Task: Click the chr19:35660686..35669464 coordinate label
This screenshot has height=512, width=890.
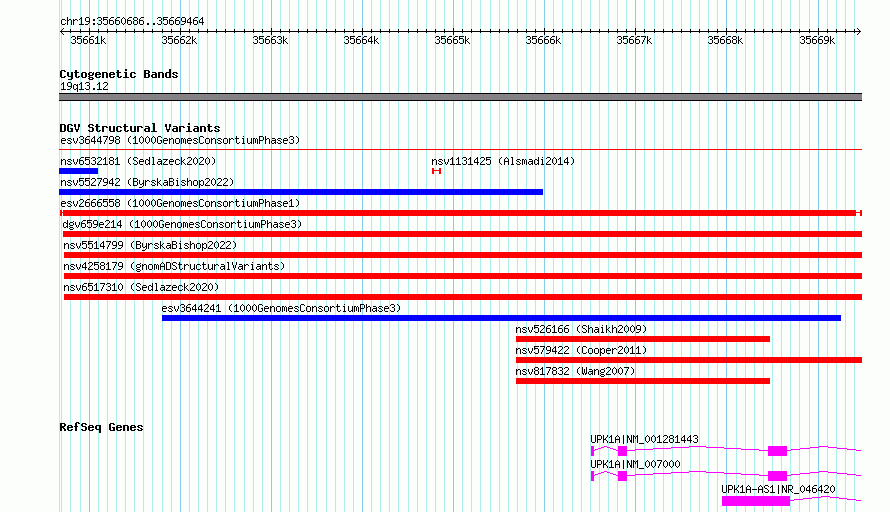Action: 132,22
